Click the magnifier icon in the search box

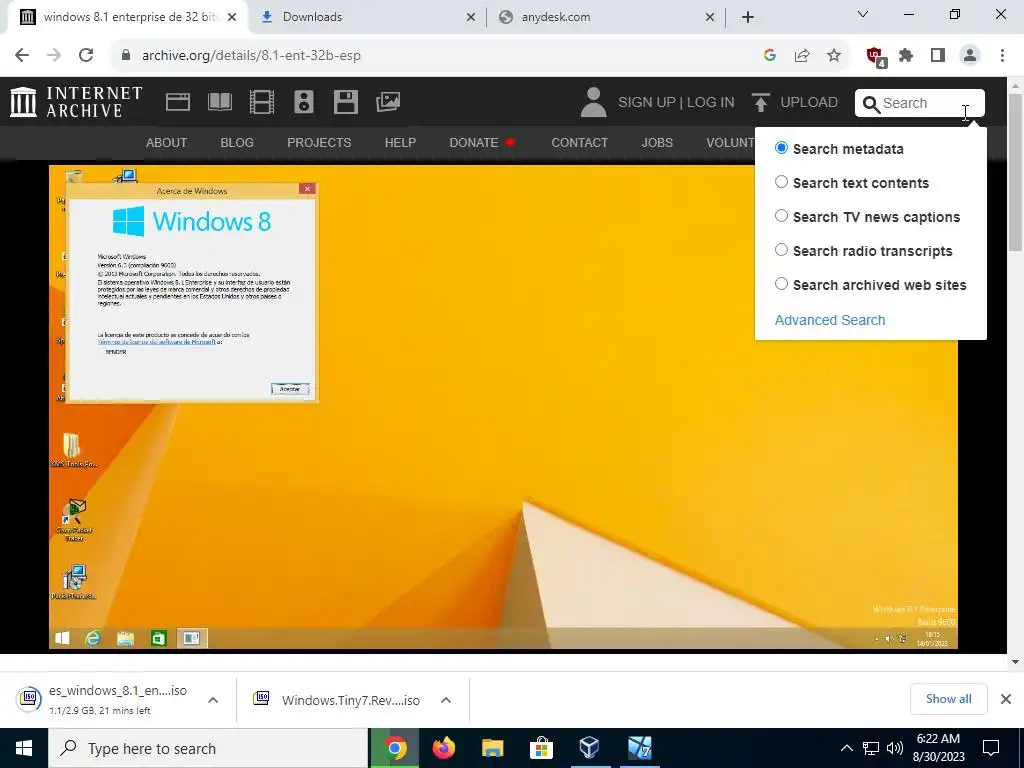871,103
